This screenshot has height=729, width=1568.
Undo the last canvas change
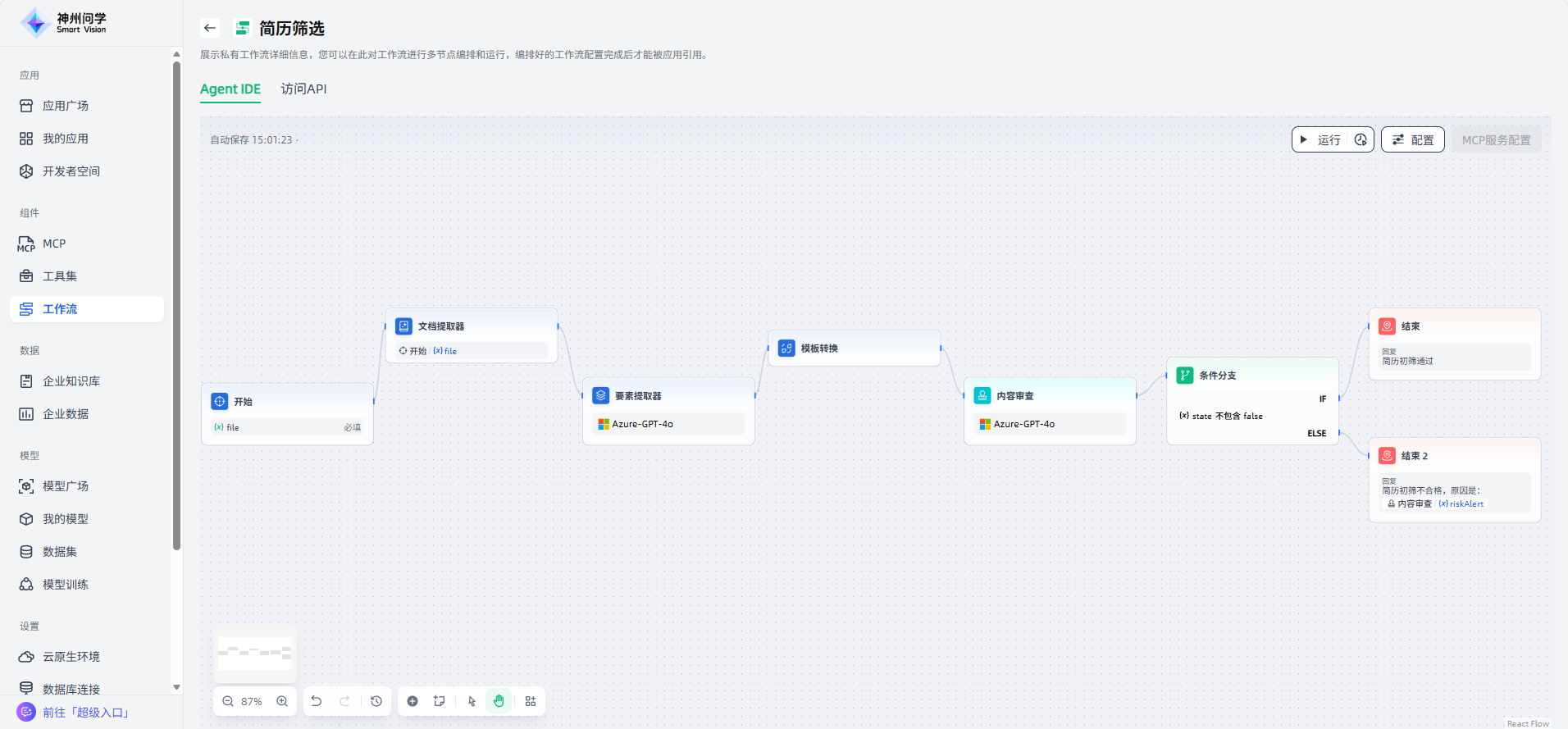(317, 701)
